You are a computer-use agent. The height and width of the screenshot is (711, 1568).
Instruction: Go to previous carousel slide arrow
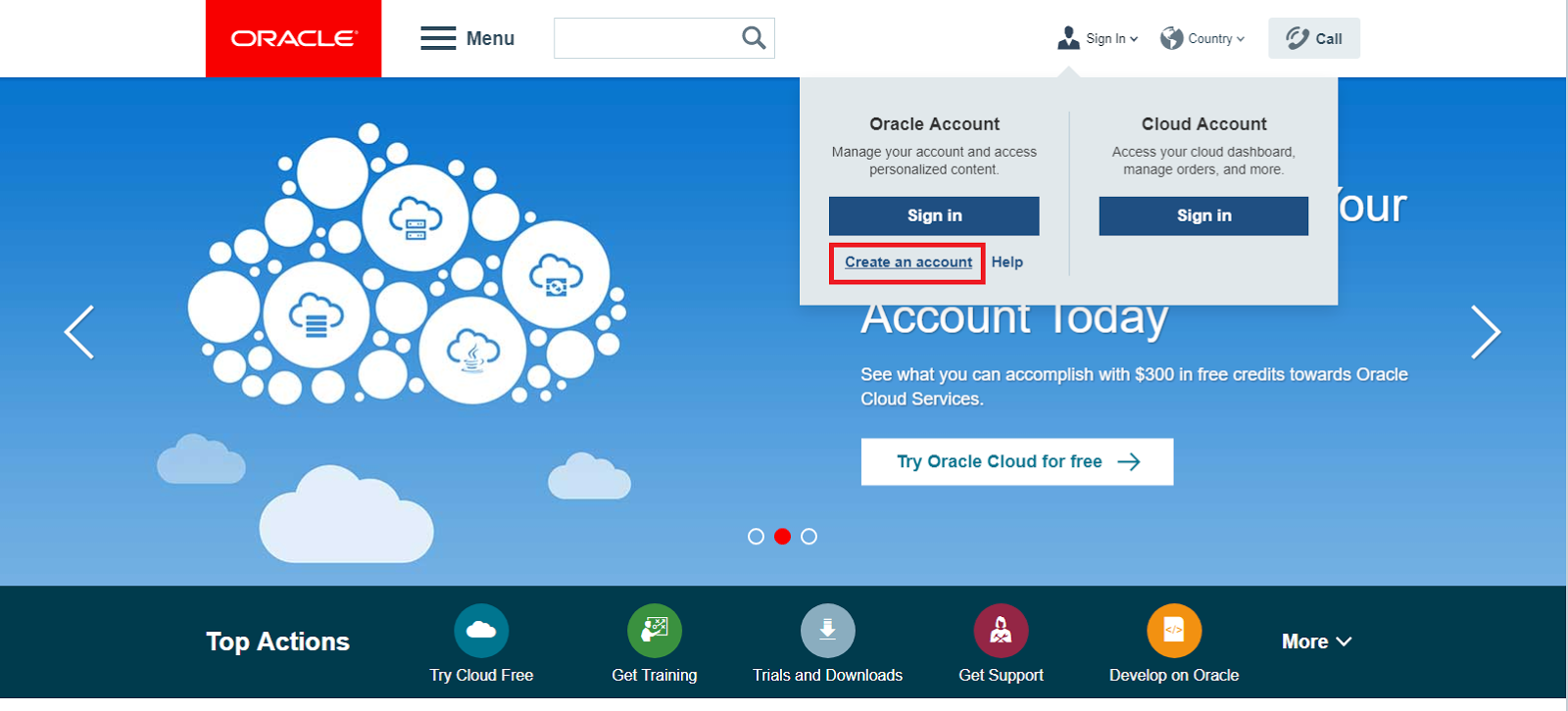coord(79,332)
